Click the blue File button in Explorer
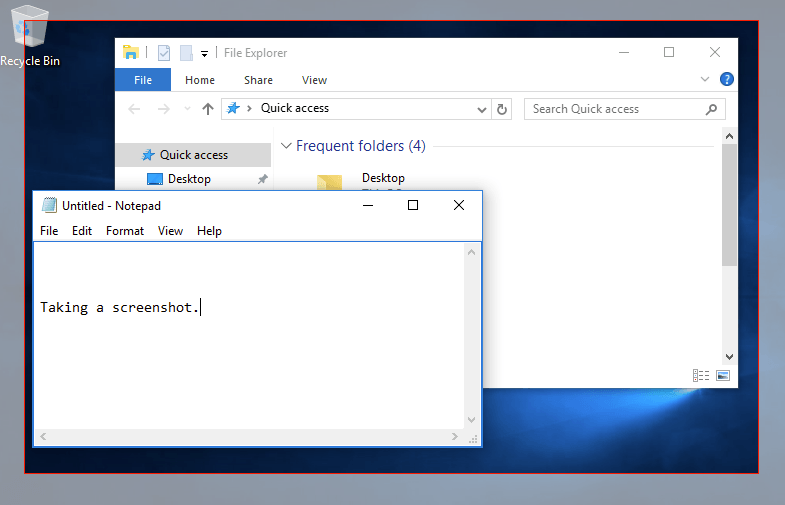 coord(143,80)
